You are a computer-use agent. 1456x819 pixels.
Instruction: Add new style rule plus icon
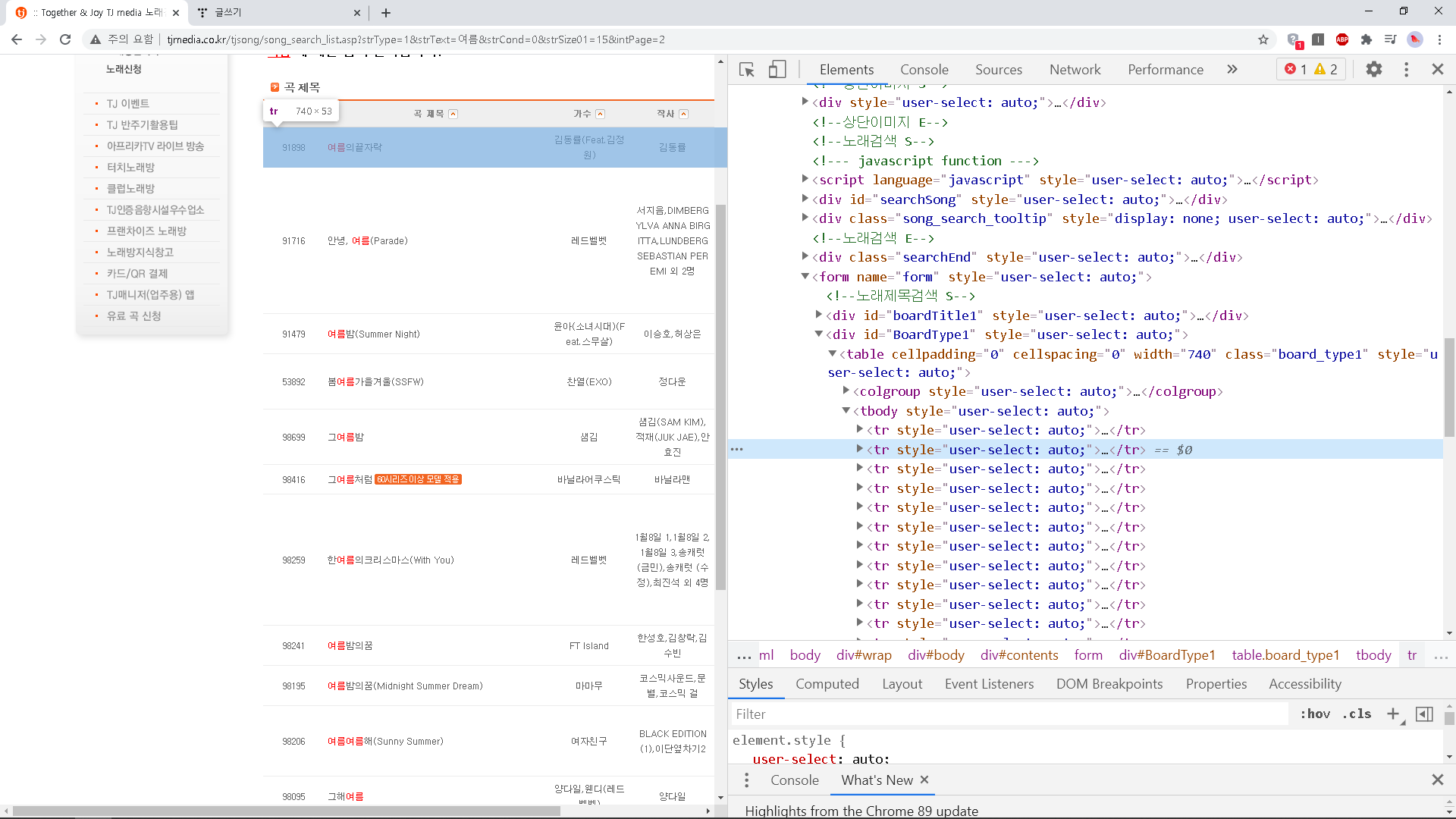(x=1393, y=714)
